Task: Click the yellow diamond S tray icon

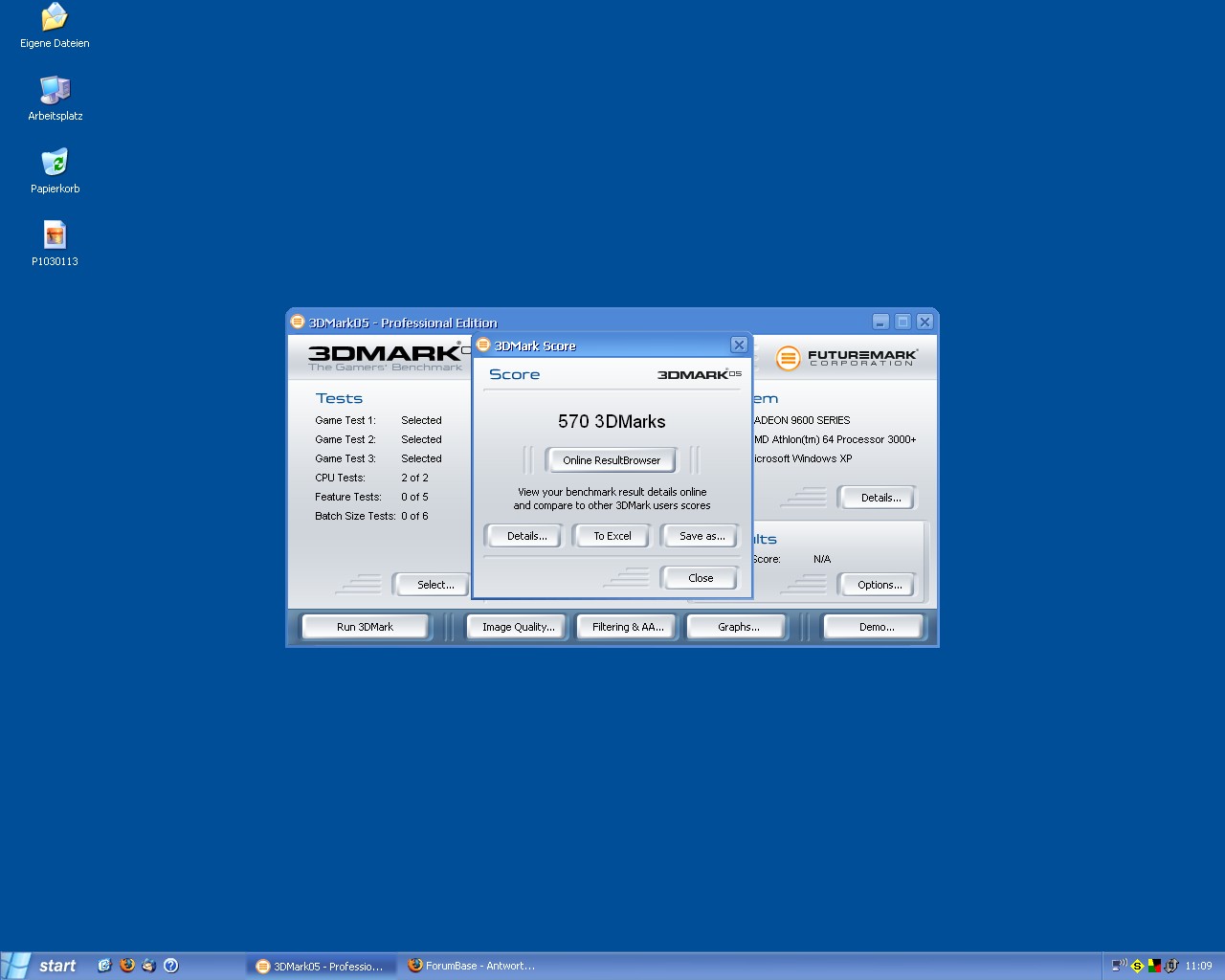Action: pyautogui.click(x=1137, y=966)
